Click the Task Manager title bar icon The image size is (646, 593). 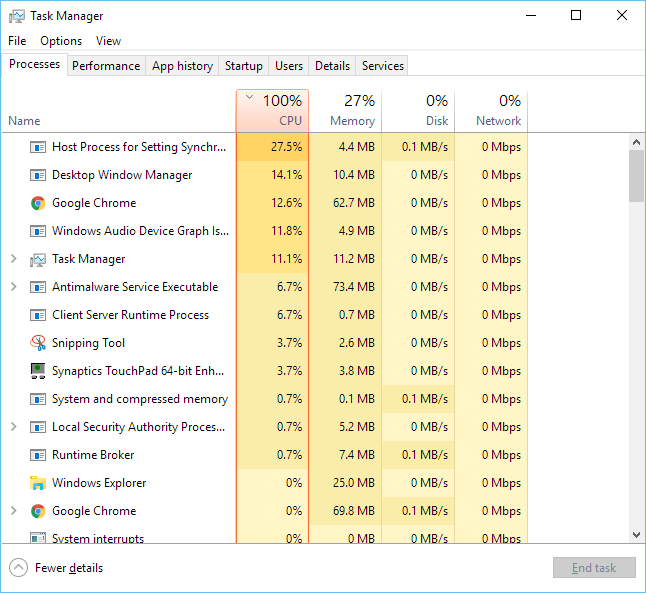(17, 16)
